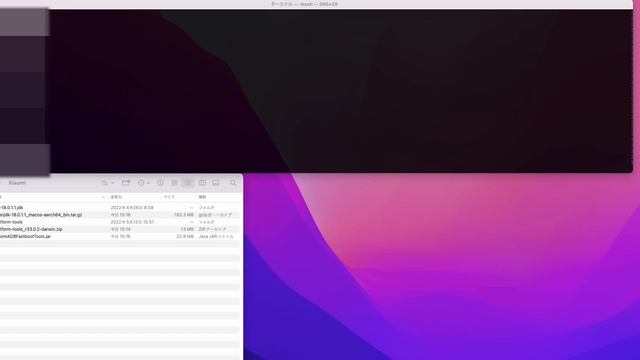The image size is (640, 360).
Task: Click the 今日 15:14 modified time
Action: click(120, 229)
